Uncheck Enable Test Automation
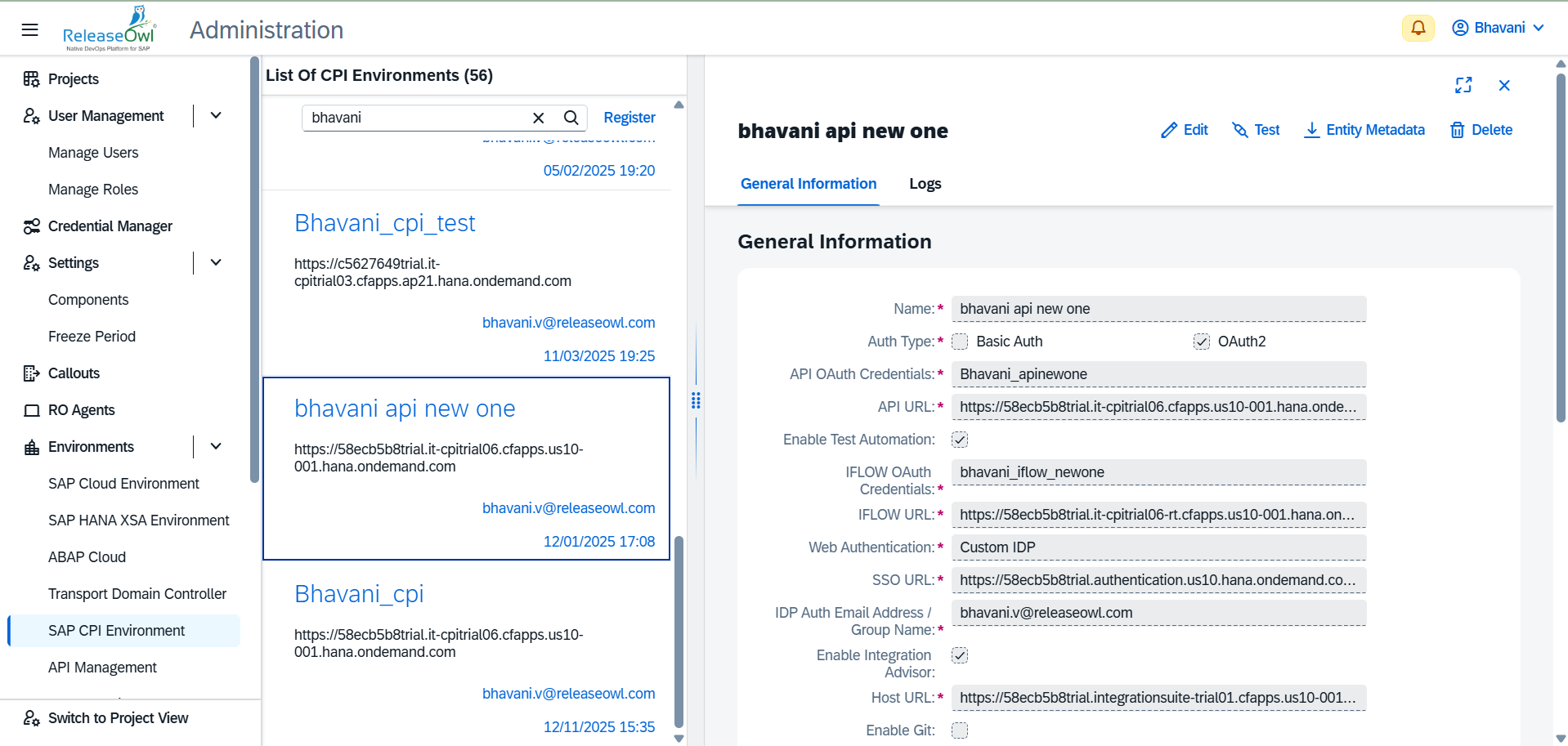 960,440
